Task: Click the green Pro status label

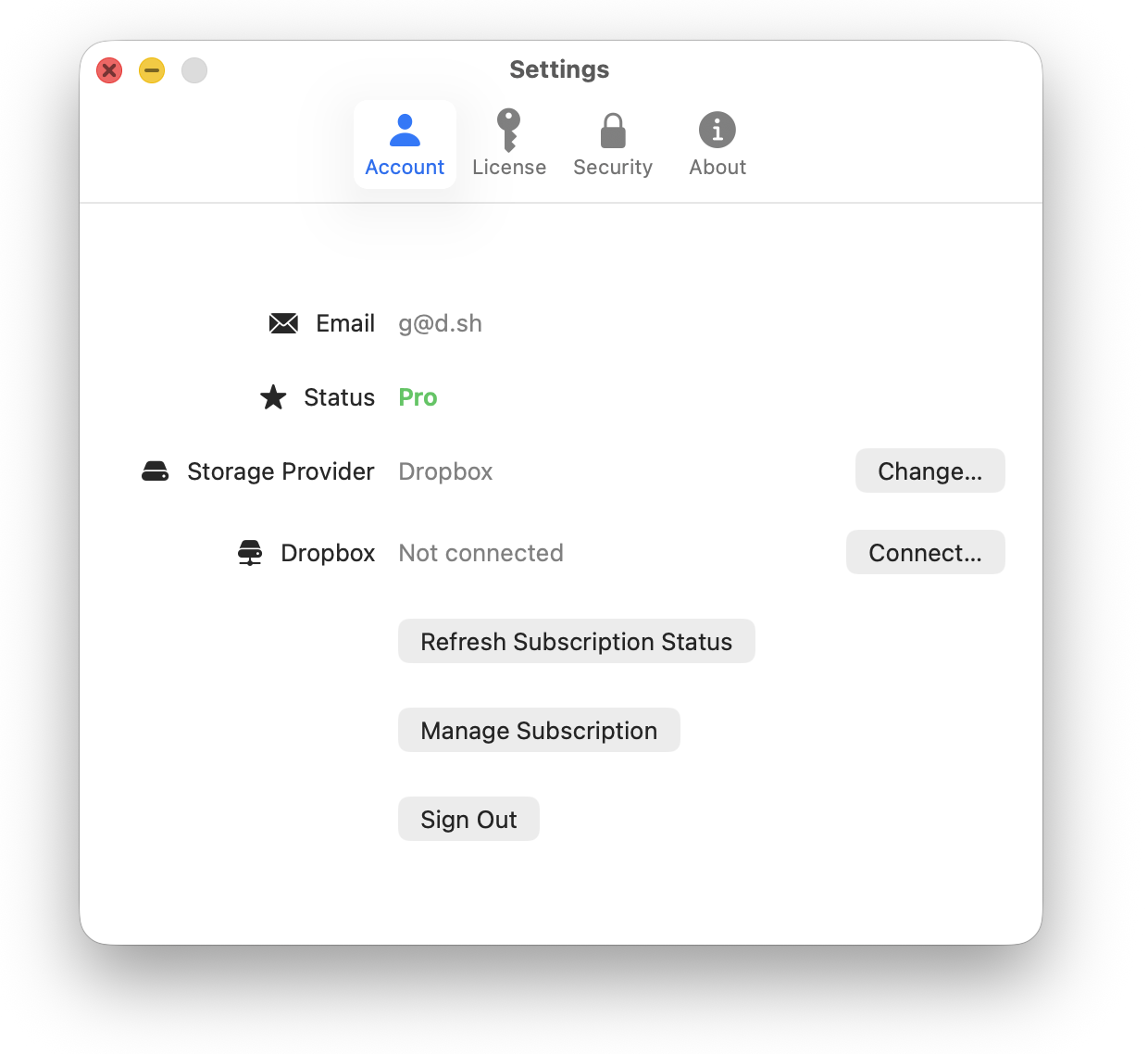Action: pos(417,396)
